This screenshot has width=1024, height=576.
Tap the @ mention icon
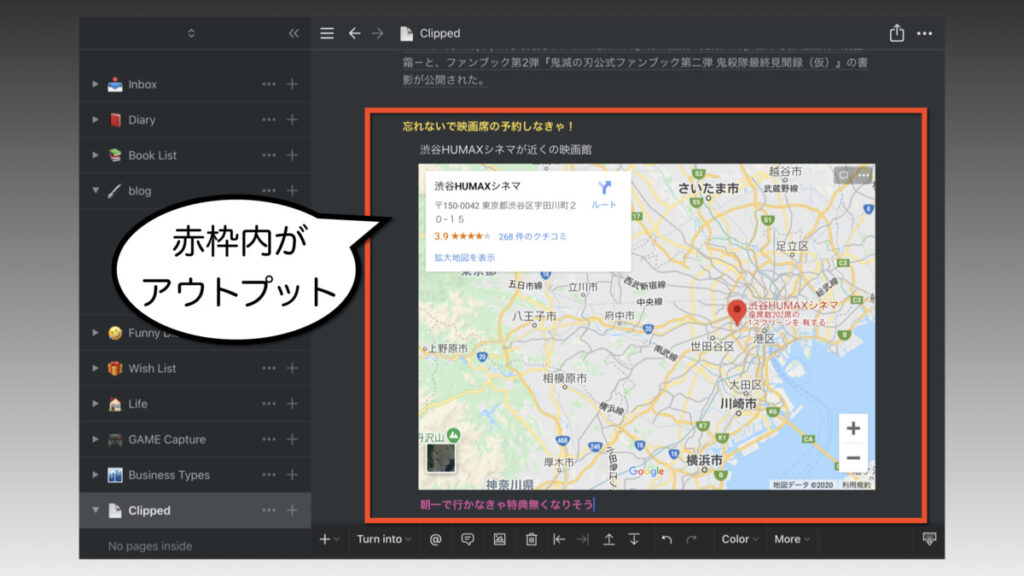point(436,539)
